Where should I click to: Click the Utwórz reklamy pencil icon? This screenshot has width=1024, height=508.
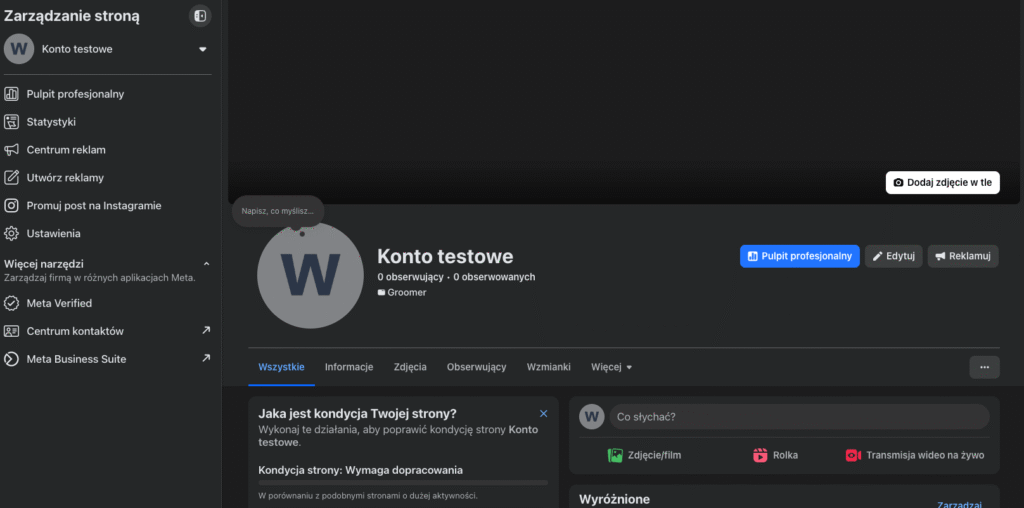click(x=11, y=178)
